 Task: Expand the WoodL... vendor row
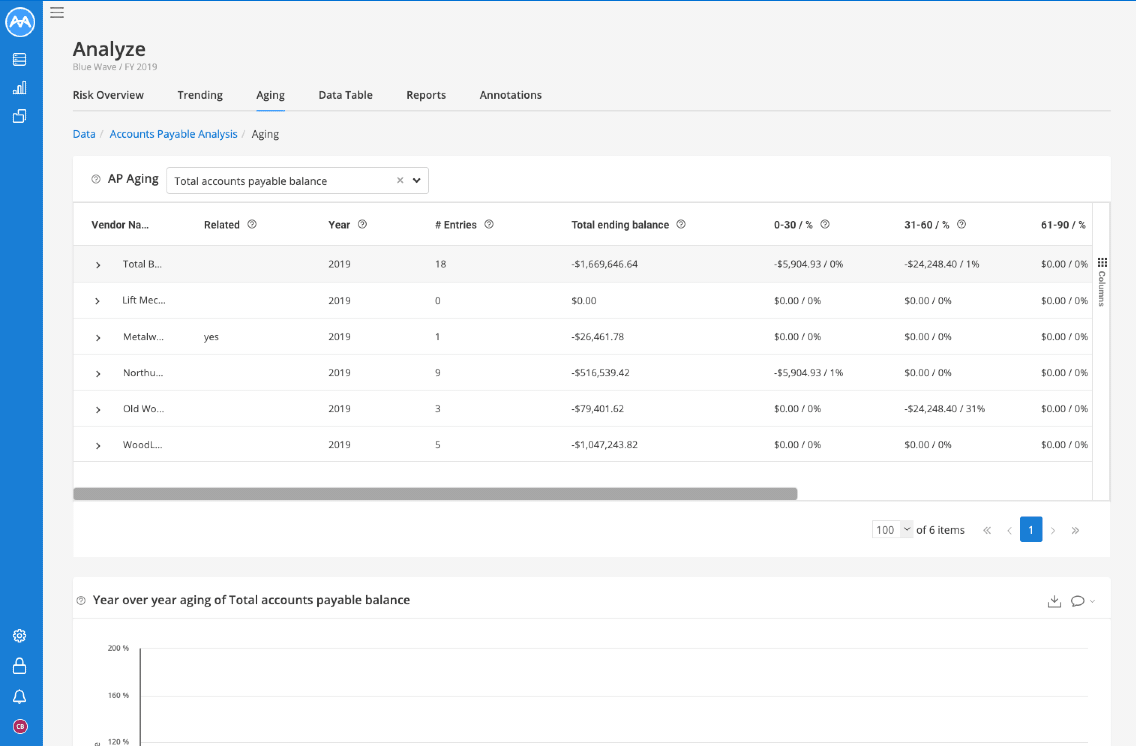pos(98,446)
